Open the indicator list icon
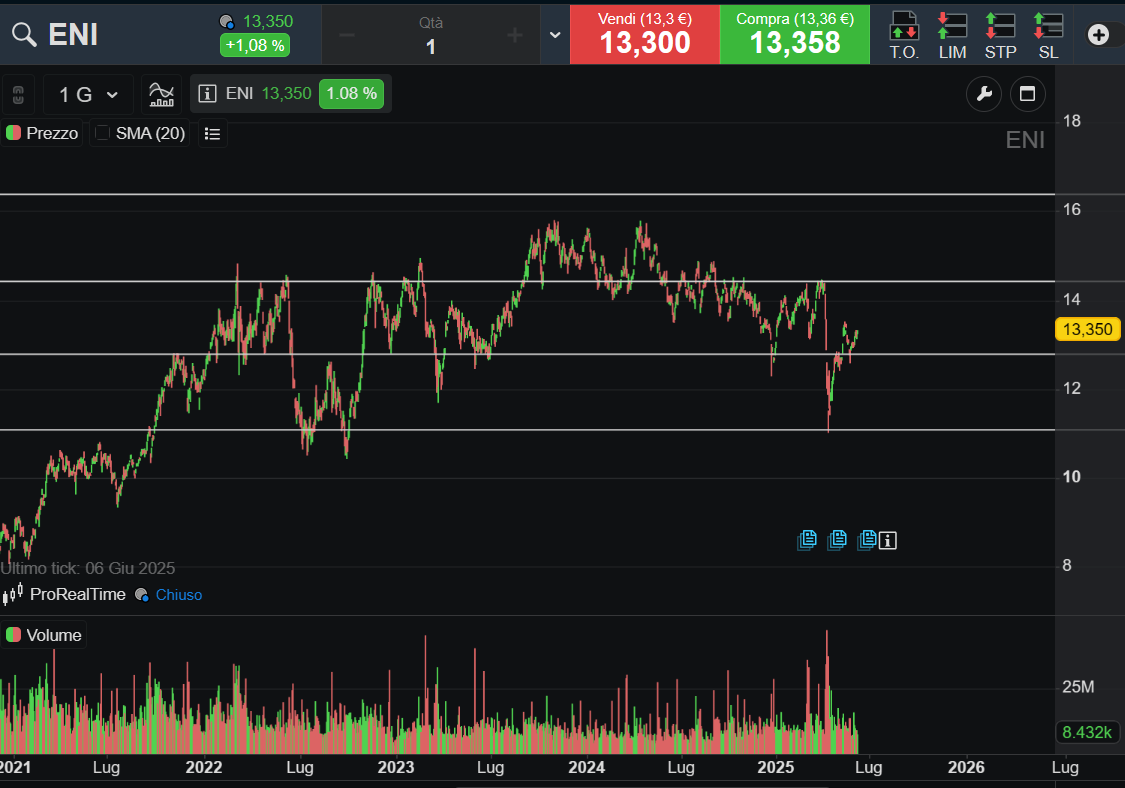The image size is (1125, 788). 212,133
